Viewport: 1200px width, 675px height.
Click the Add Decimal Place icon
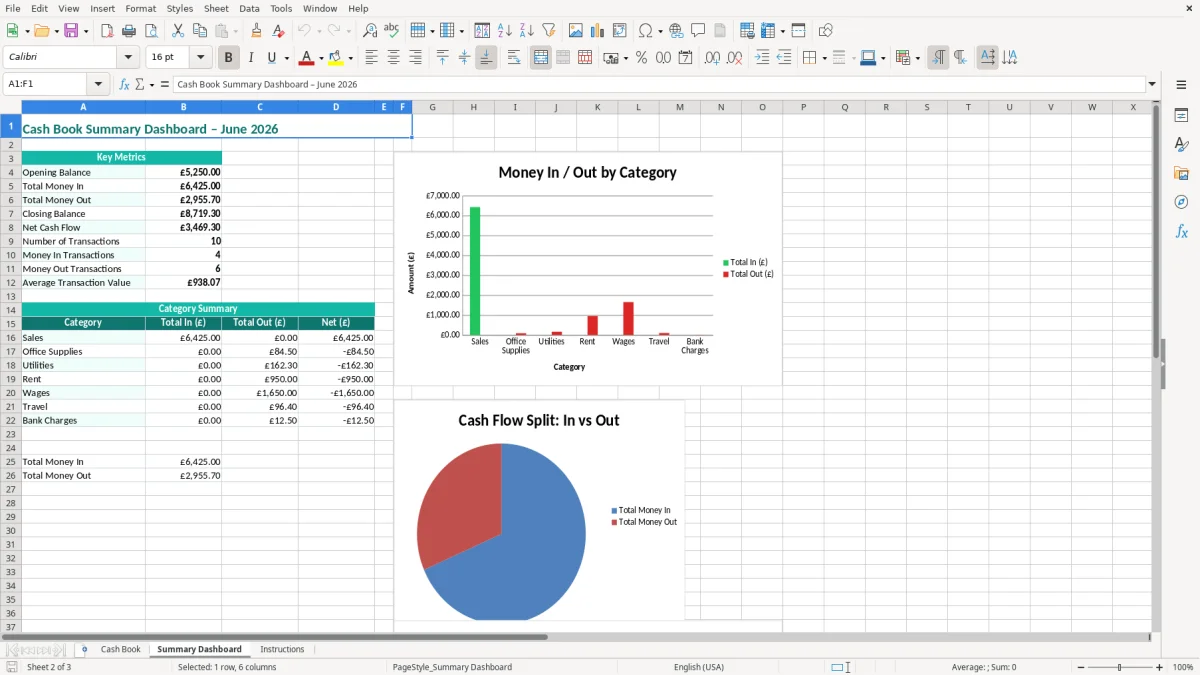tap(713, 58)
